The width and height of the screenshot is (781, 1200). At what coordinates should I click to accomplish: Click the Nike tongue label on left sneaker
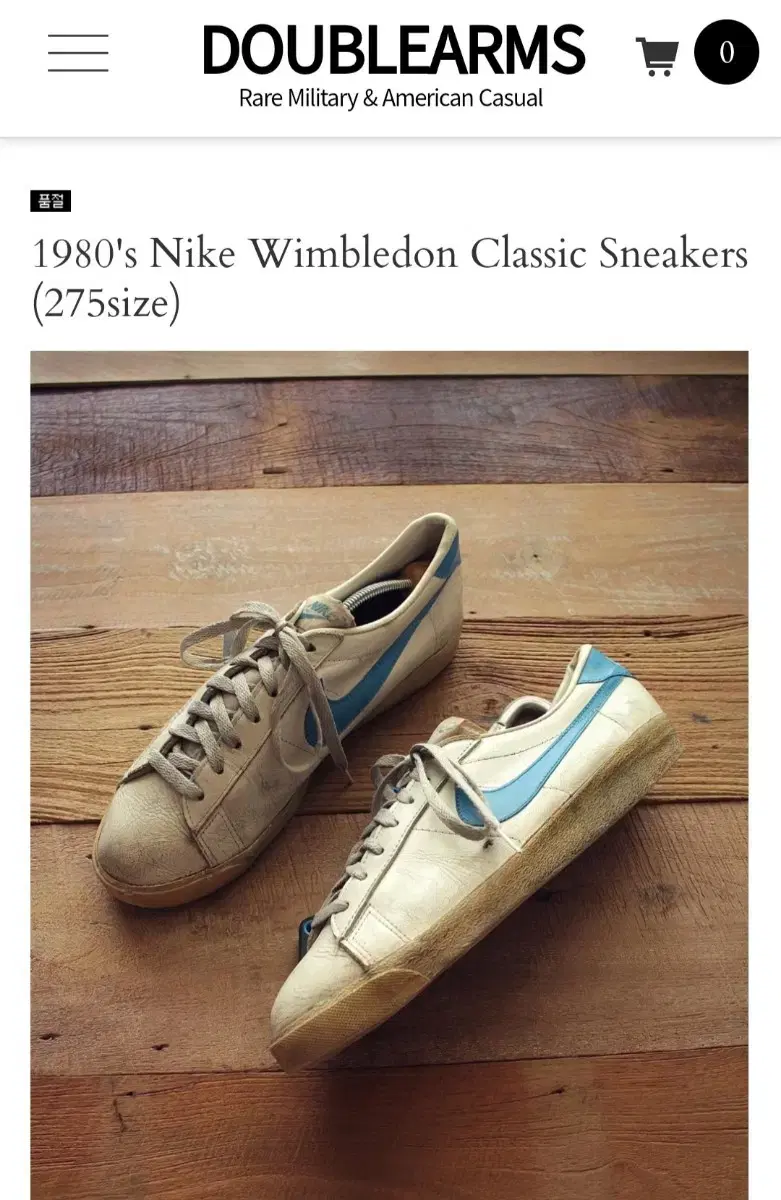click(318, 610)
